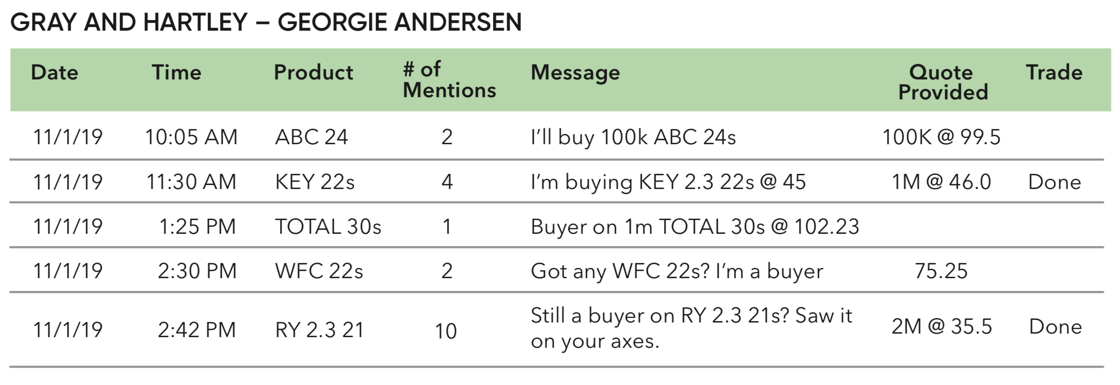Select the Message column header
The width and height of the screenshot is (1120, 385).
click(x=575, y=73)
